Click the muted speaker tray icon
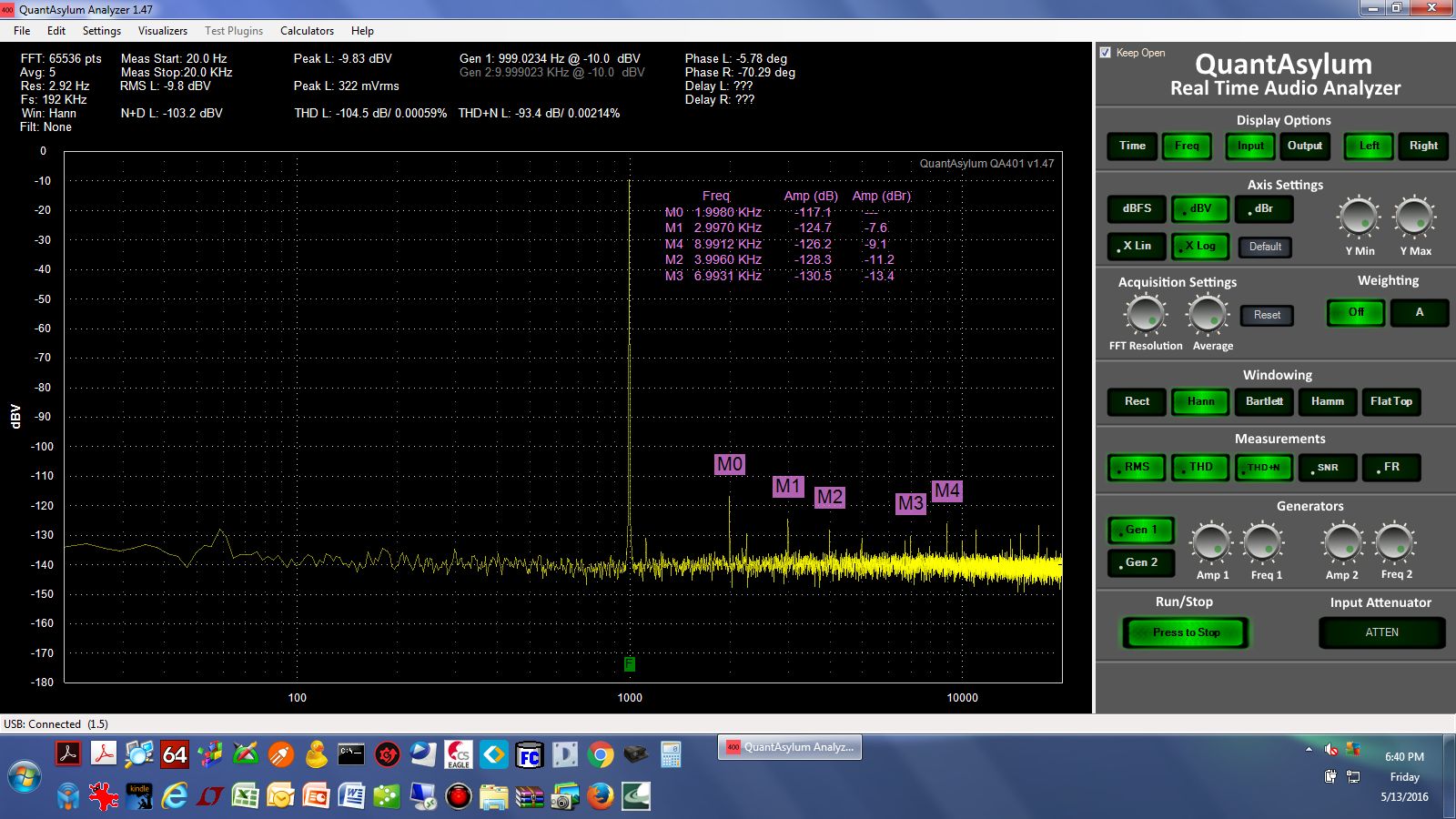This screenshot has height=819, width=1456. click(1330, 750)
